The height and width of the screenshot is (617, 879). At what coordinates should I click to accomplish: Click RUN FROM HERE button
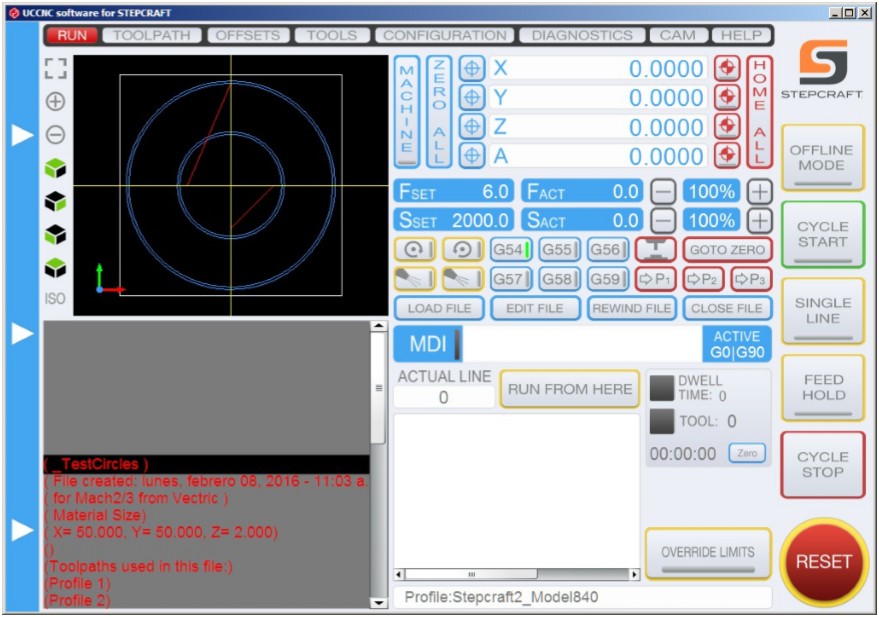570,389
